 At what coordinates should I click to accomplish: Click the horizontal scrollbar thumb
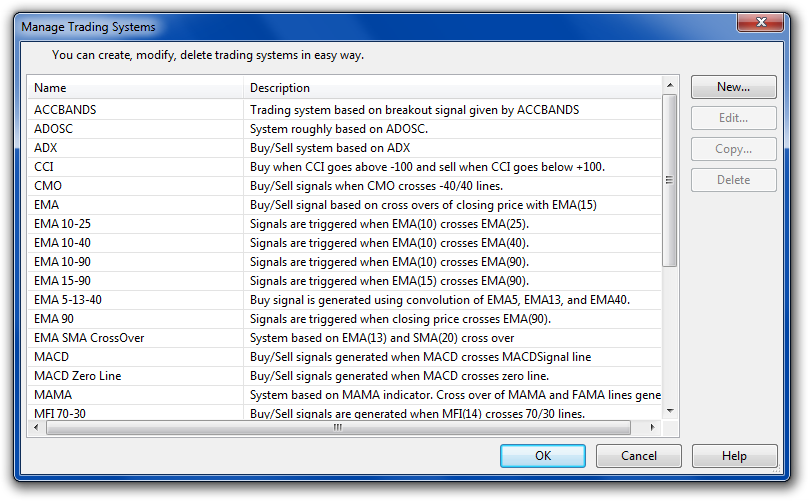tap(337, 428)
